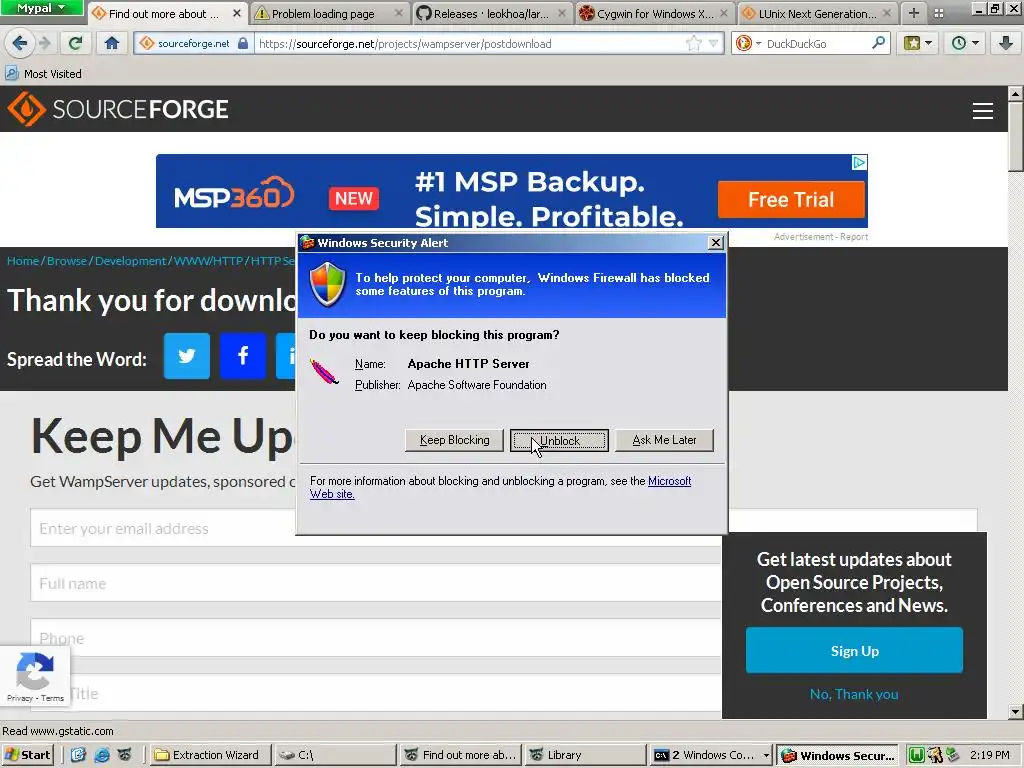The image size is (1024, 768).
Task: Open a new tab with plus button
Action: click(914, 13)
